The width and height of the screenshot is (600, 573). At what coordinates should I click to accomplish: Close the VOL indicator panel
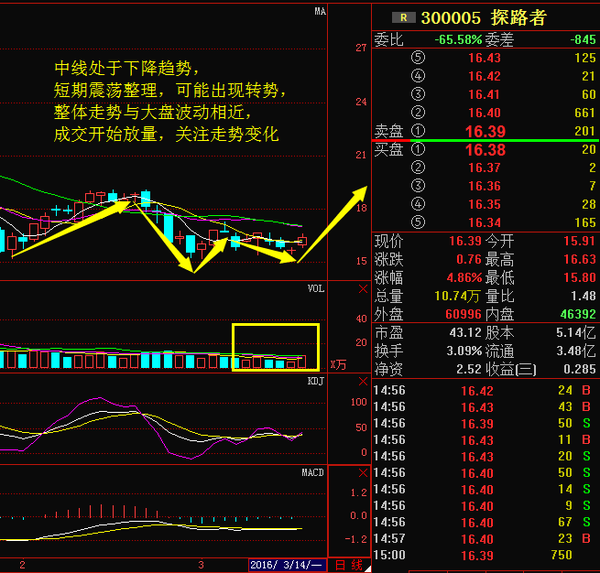[363, 289]
